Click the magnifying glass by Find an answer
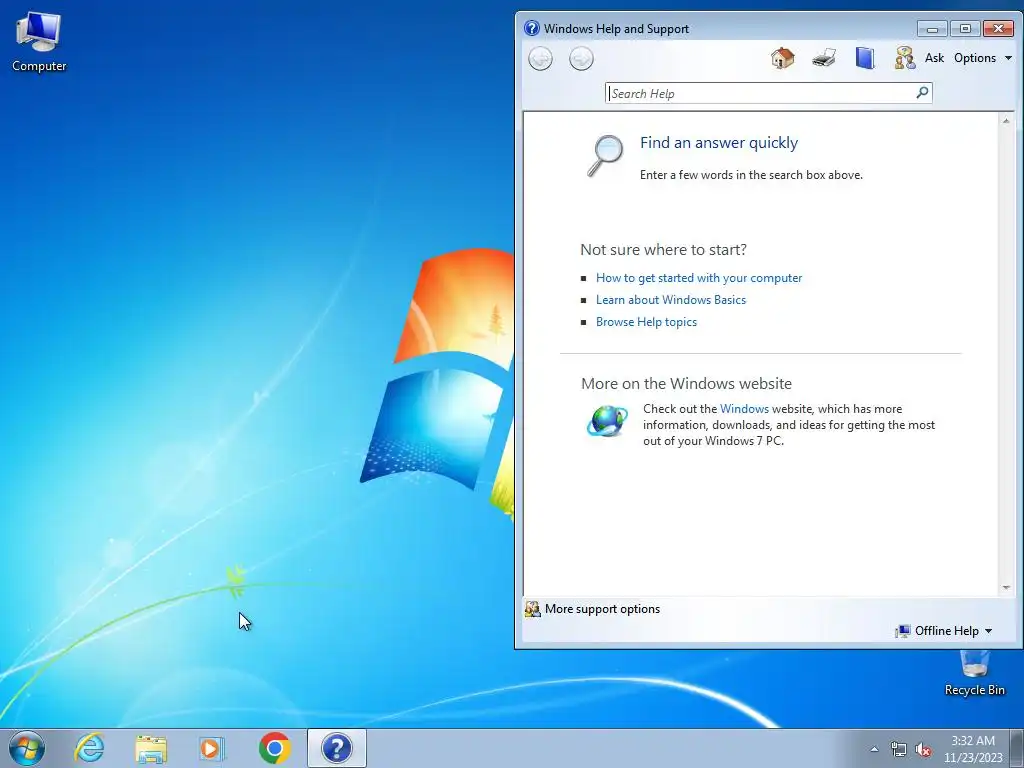The width and height of the screenshot is (1024, 768). (x=605, y=155)
